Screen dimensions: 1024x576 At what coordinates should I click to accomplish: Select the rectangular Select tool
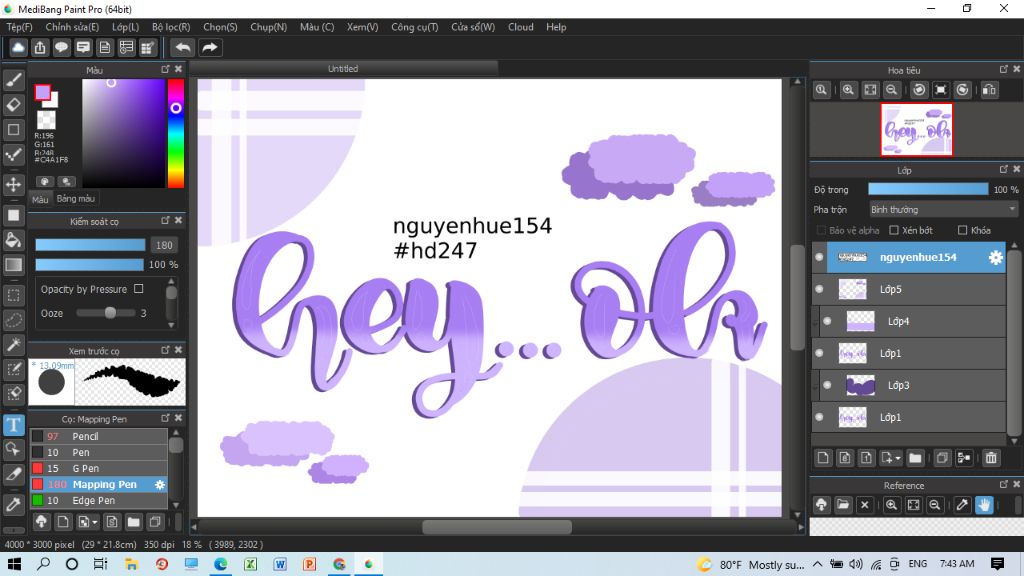pyautogui.click(x=14, y=295)
